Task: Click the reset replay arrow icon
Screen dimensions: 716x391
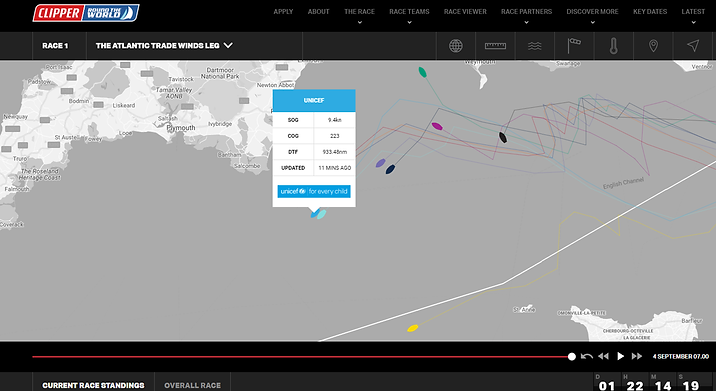Action: [x=587, y=356]
